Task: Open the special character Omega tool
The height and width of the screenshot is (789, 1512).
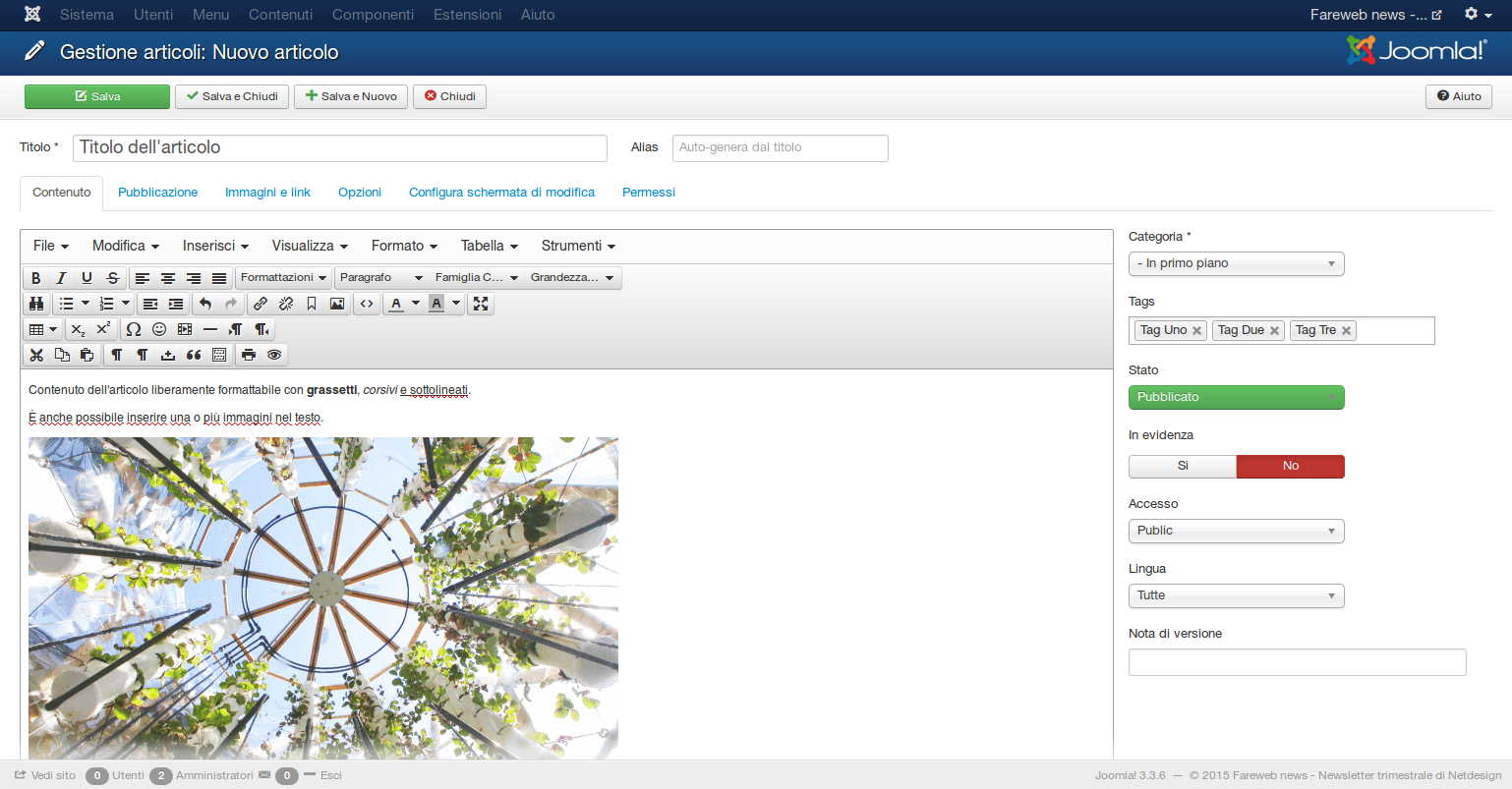Action: point(134,329)
